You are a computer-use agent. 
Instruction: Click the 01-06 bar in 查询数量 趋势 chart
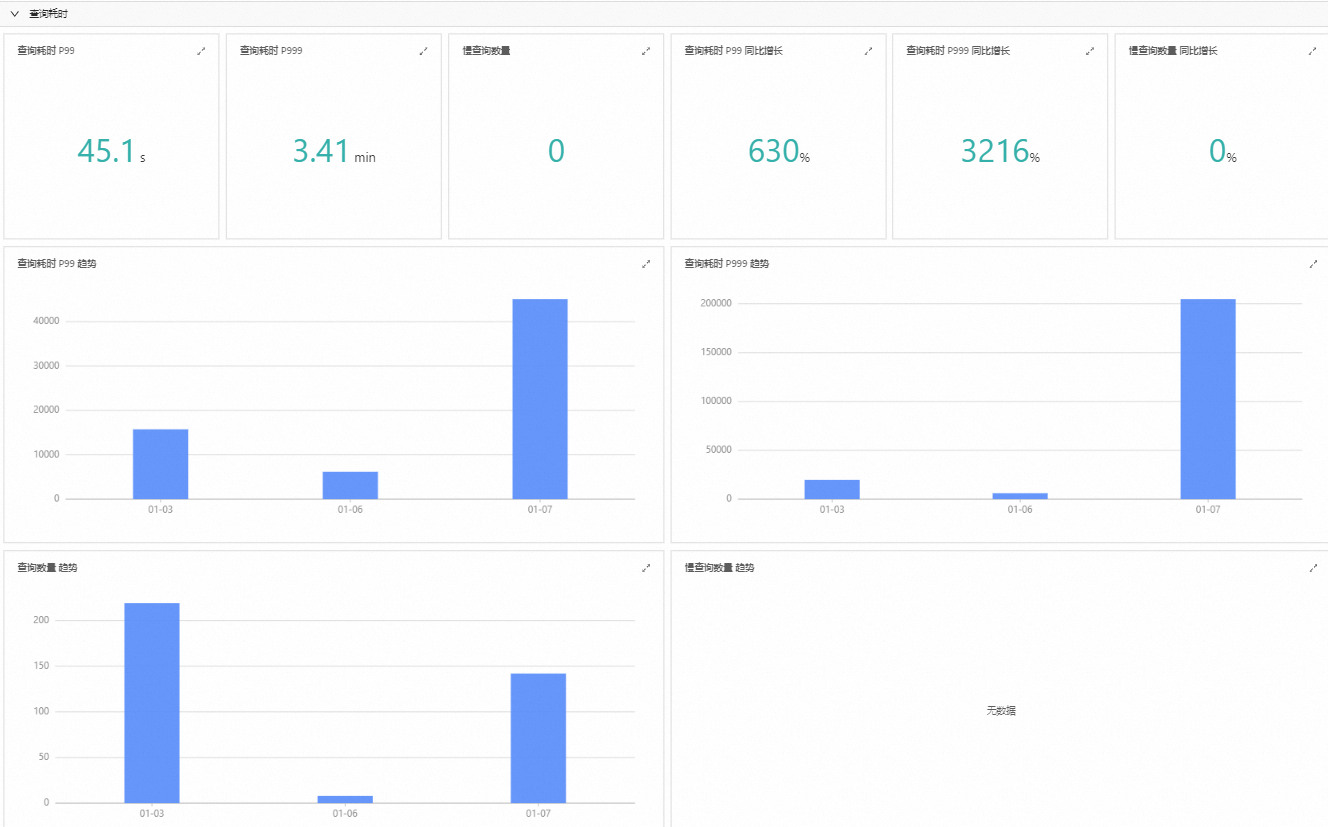point(345,799)
